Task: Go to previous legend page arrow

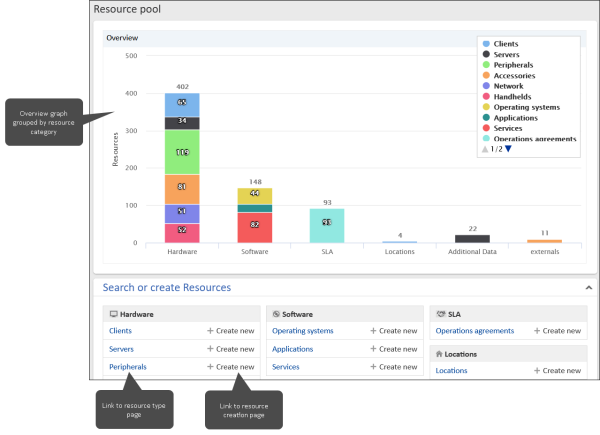Action: click(x=485, y=149)
